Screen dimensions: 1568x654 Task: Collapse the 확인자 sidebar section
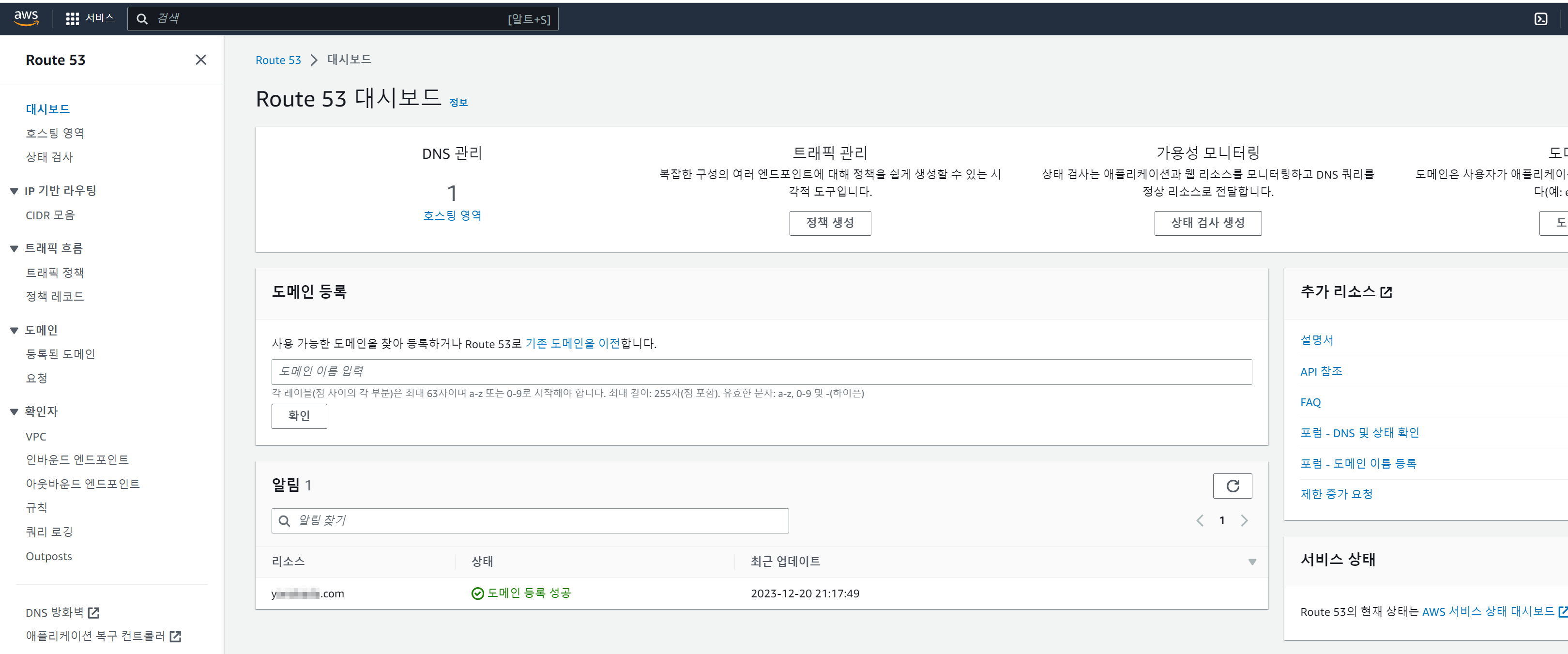point(14,411)
